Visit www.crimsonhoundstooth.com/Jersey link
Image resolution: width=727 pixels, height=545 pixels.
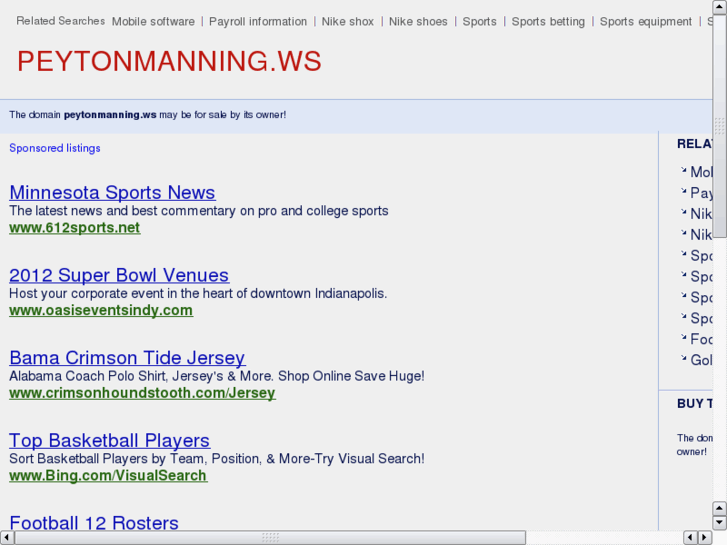pyautogui.click(x=142, y=393)
